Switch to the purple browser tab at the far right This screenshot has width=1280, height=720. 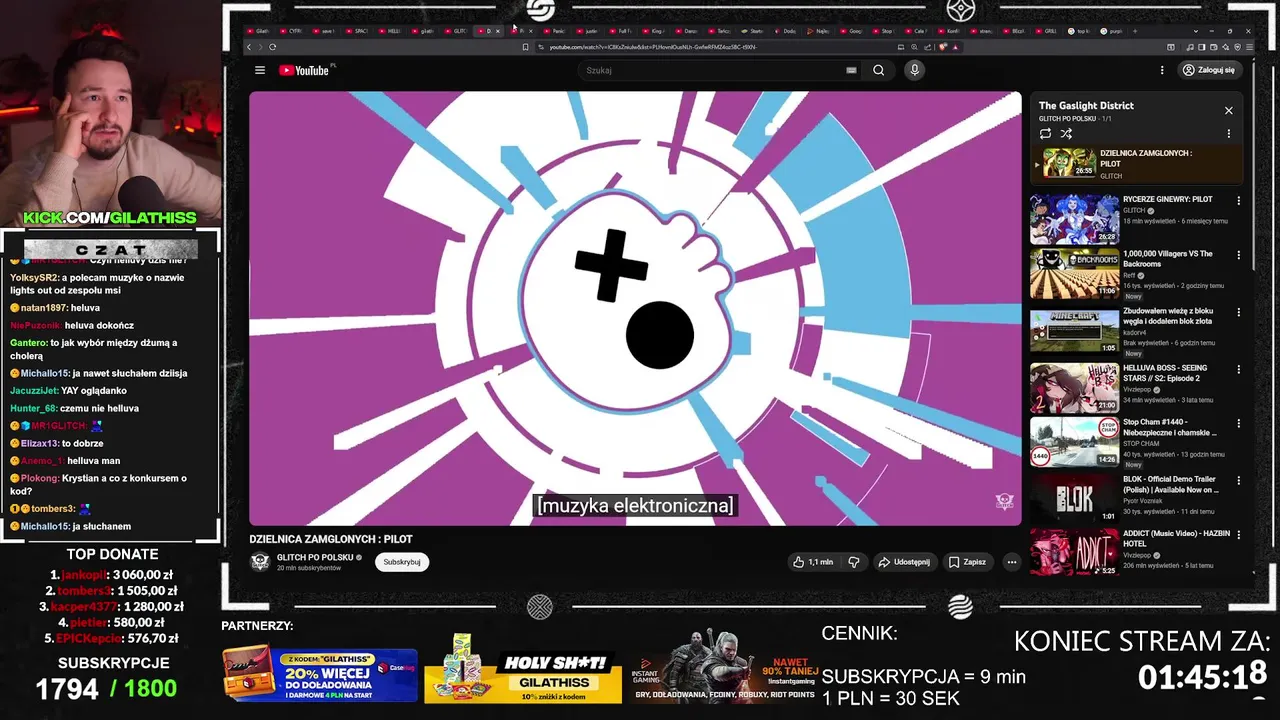(1113, 31)
